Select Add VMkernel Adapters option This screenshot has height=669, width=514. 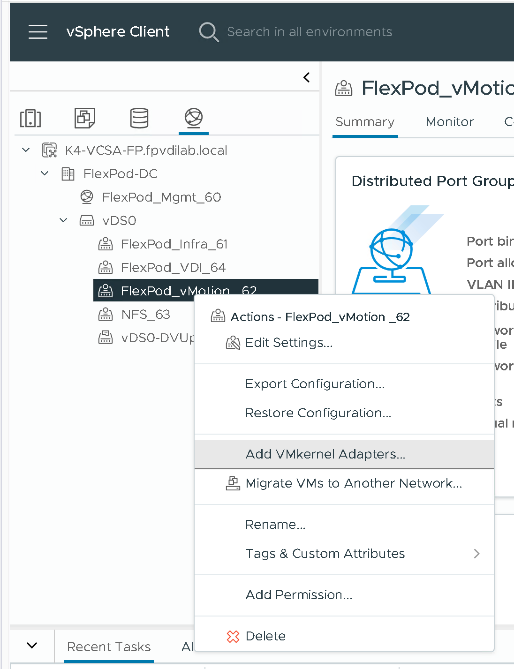344,454
